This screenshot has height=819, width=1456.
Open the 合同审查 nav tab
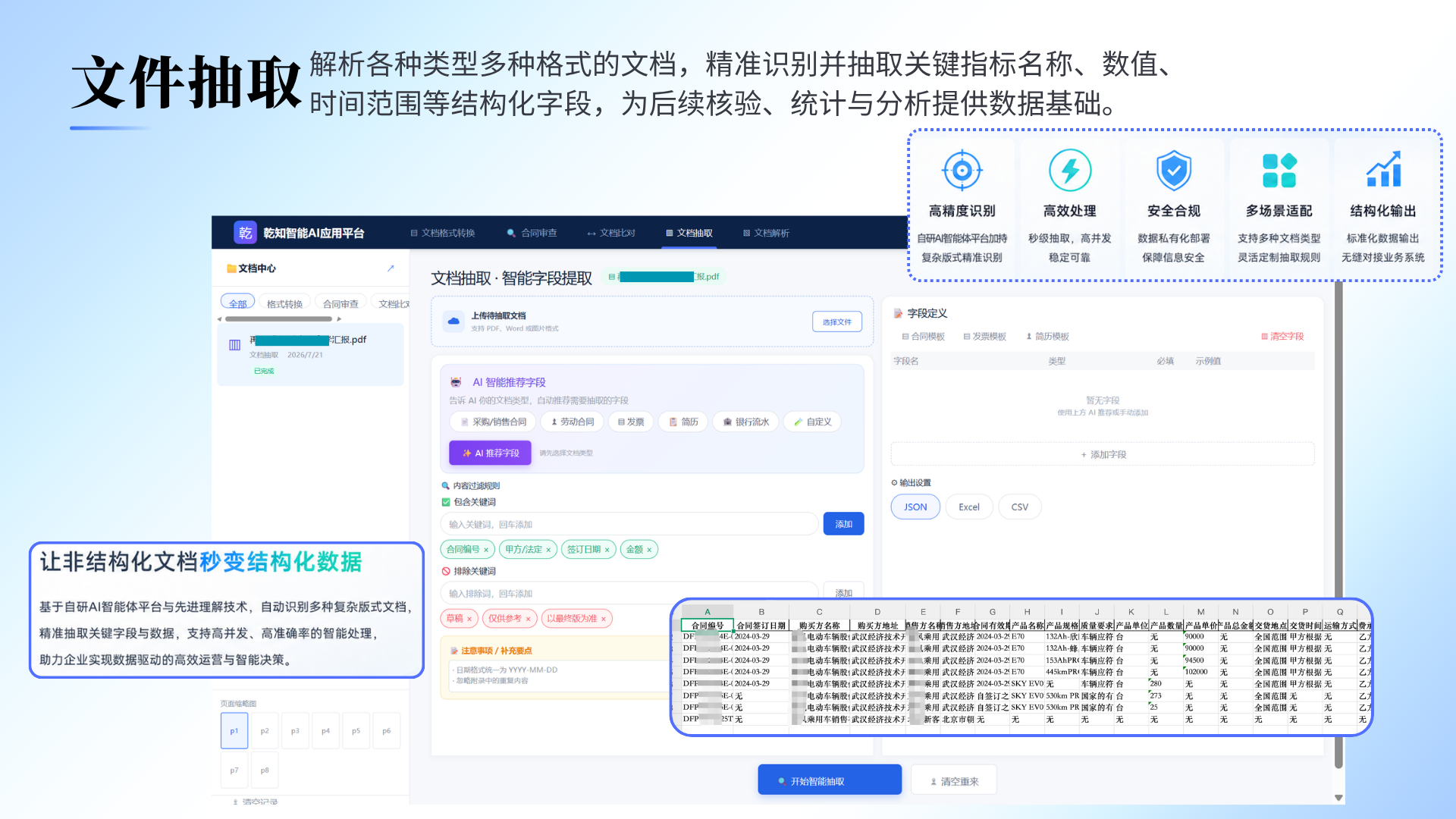[x=532, y=233]
